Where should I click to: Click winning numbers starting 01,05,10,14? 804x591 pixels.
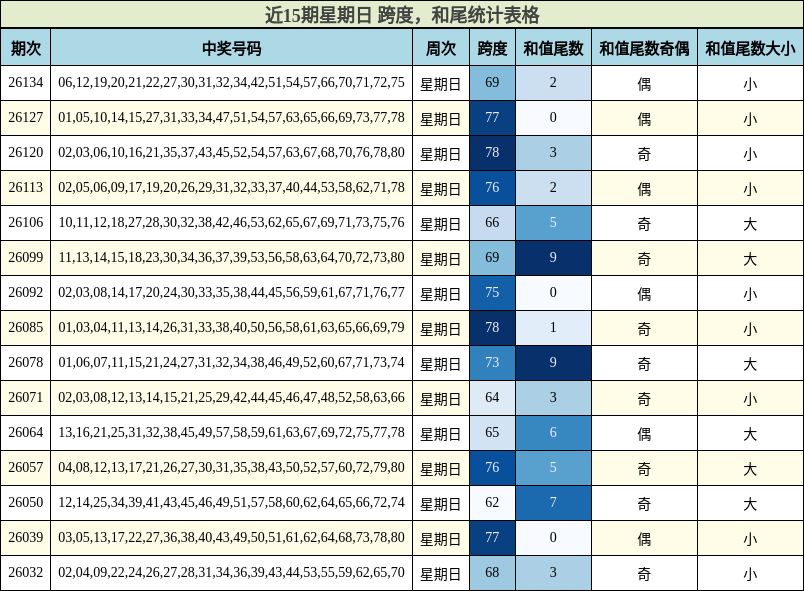coord(231,117)
